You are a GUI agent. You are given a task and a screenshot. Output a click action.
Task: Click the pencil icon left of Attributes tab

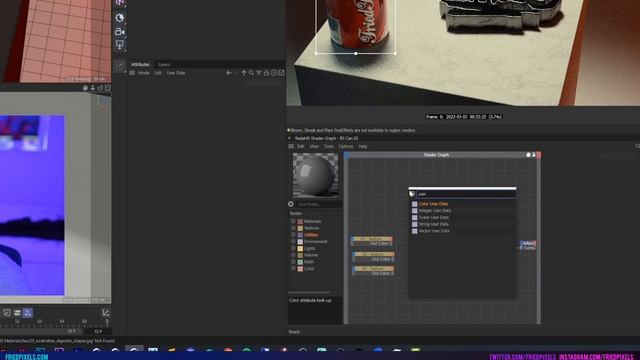pos(120,66)
